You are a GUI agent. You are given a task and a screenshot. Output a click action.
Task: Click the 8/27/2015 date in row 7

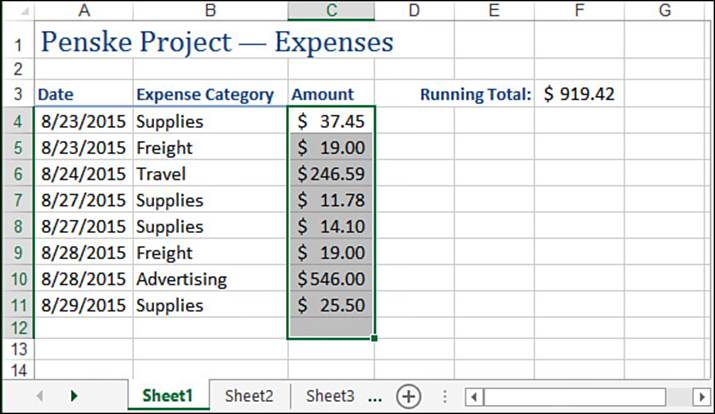point(84,200)
